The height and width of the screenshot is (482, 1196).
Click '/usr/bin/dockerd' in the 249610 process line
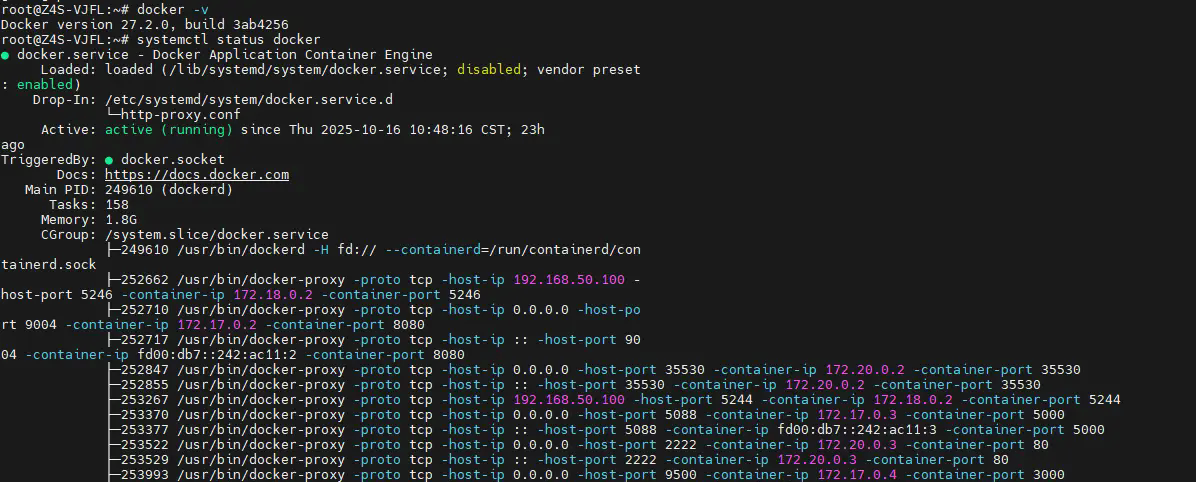pyautogui.click(x=241, y=249)
